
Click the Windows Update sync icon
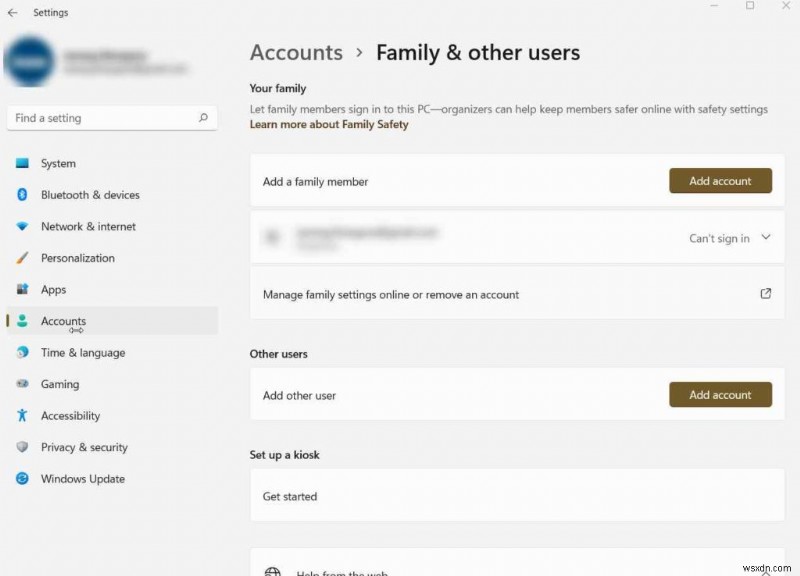coord(22,479)
